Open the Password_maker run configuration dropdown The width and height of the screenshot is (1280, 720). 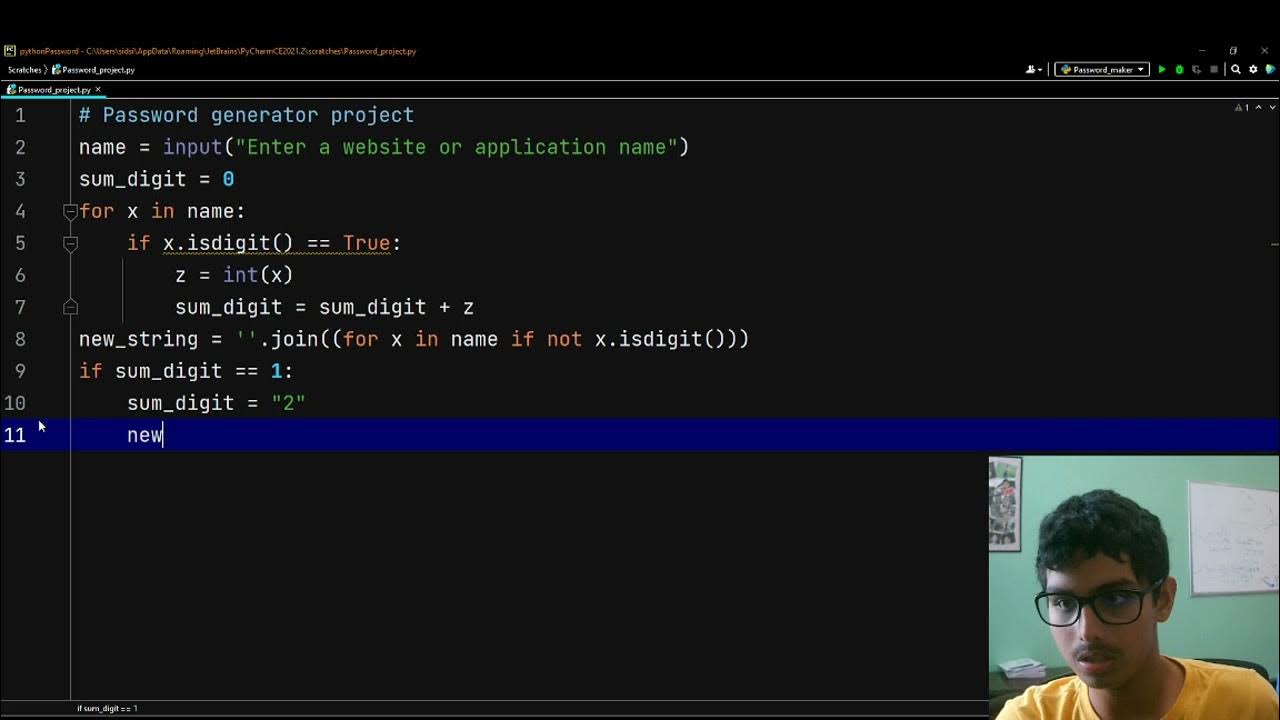pyautogui.click(x=1102, y=70)
